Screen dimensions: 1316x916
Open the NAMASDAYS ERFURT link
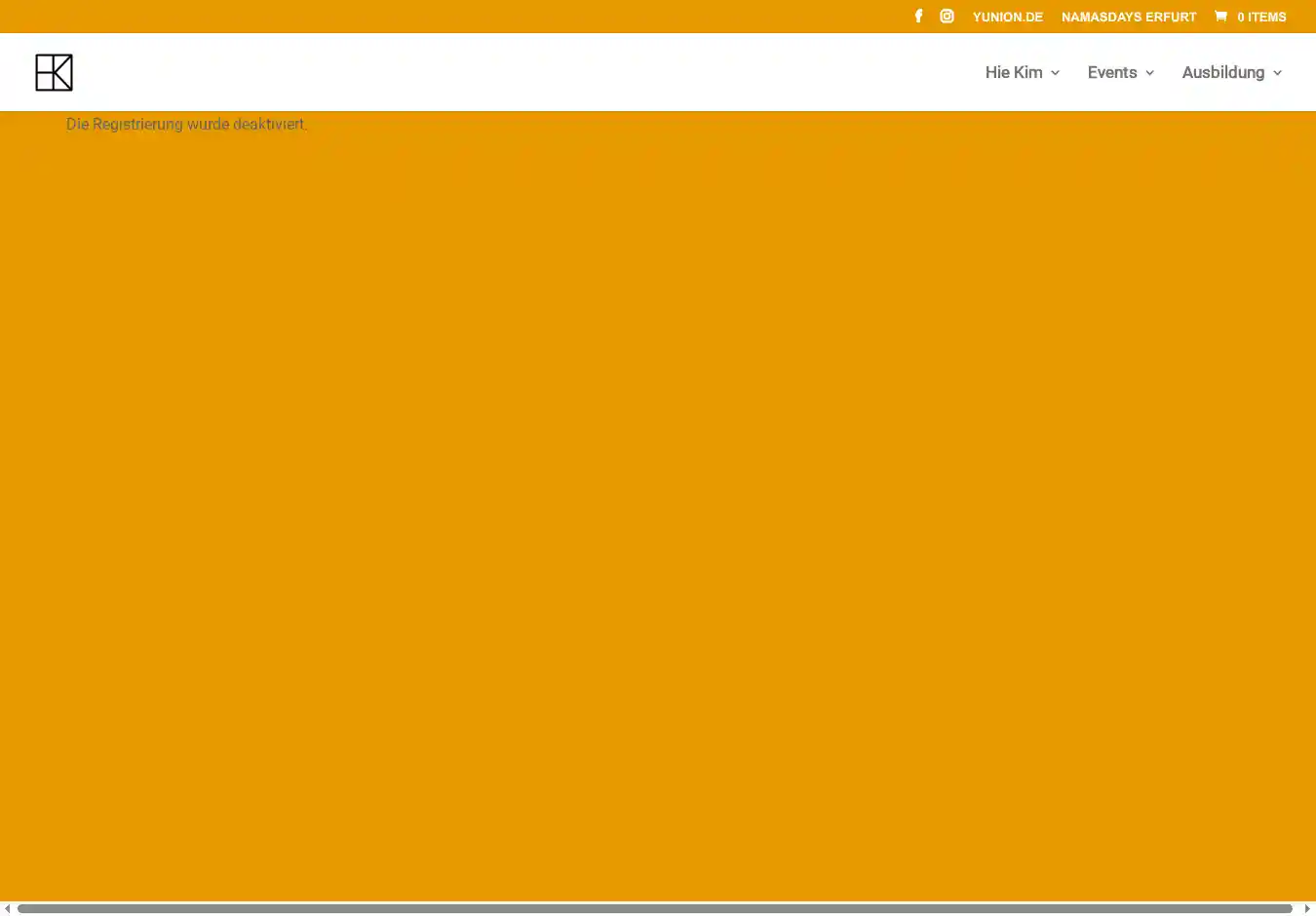click(x=1128, y=17)
